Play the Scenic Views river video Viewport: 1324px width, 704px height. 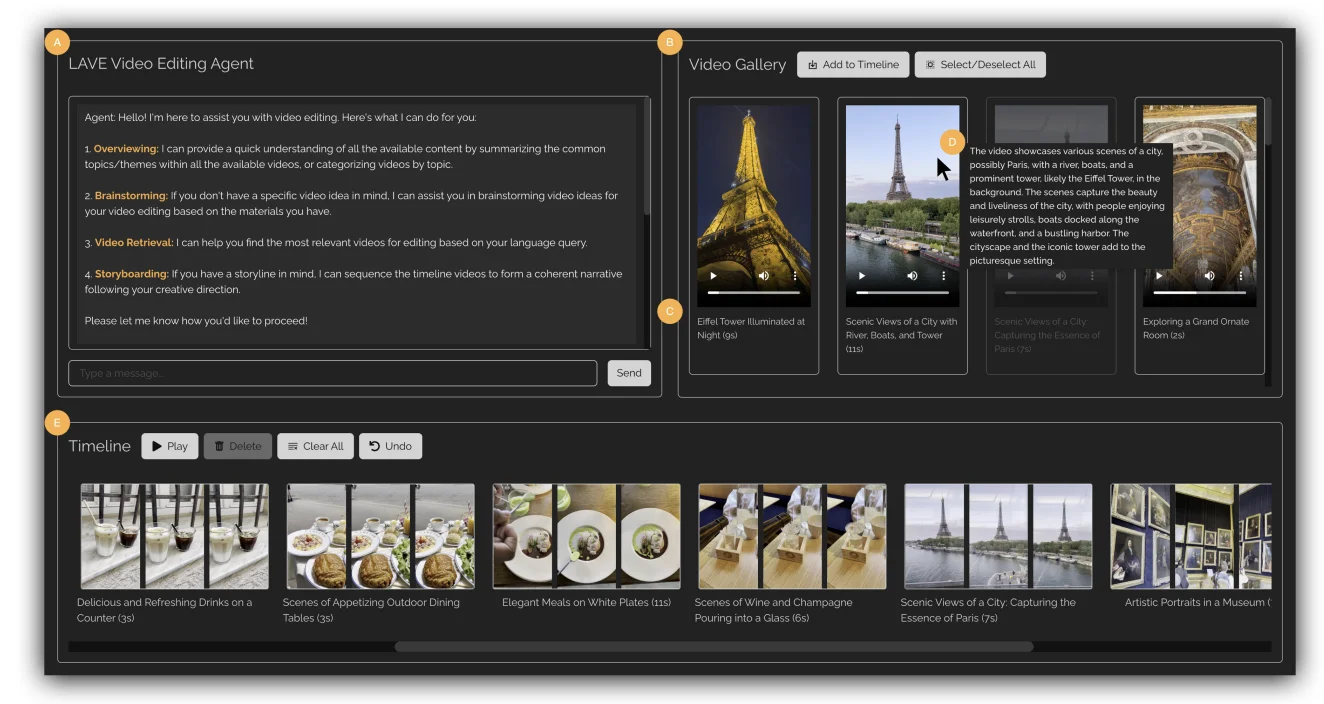coord(862,276)
